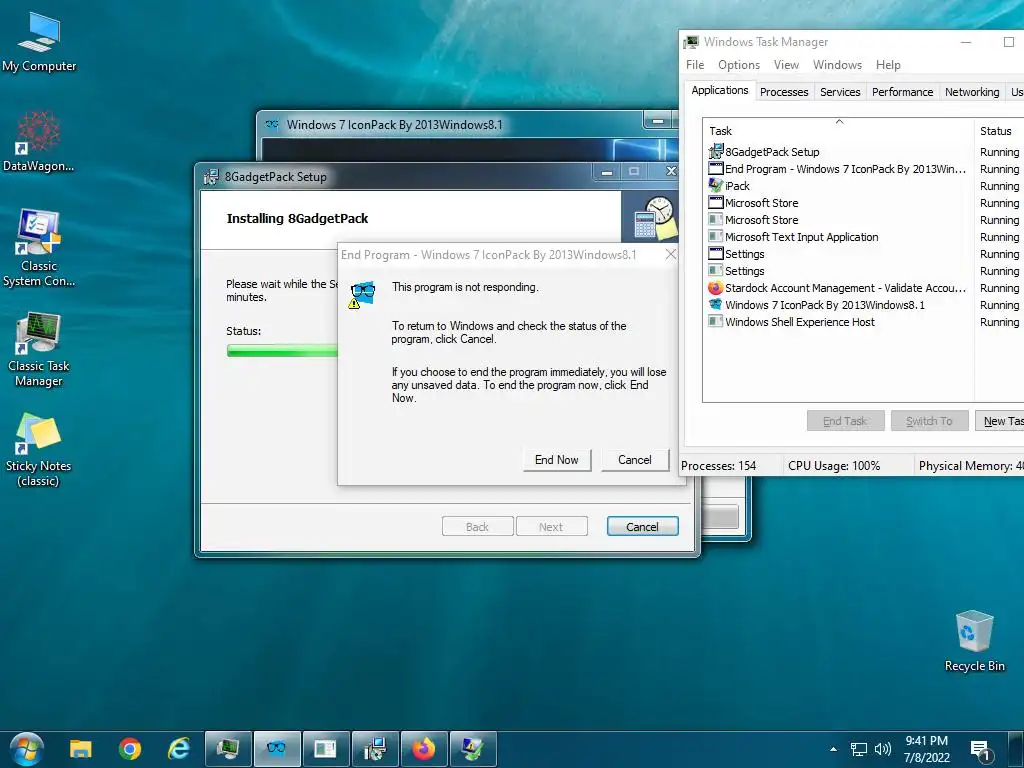Open the Options menu in Task Manager
Viewport: 1024px width, 768px height.
click(739, 65)
